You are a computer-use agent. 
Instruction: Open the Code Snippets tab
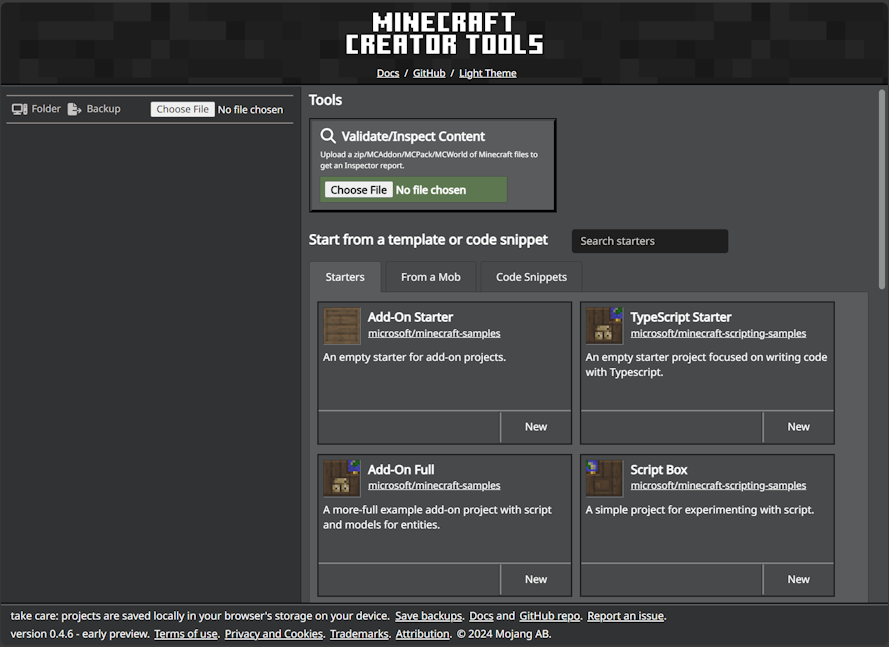point(530,277)
